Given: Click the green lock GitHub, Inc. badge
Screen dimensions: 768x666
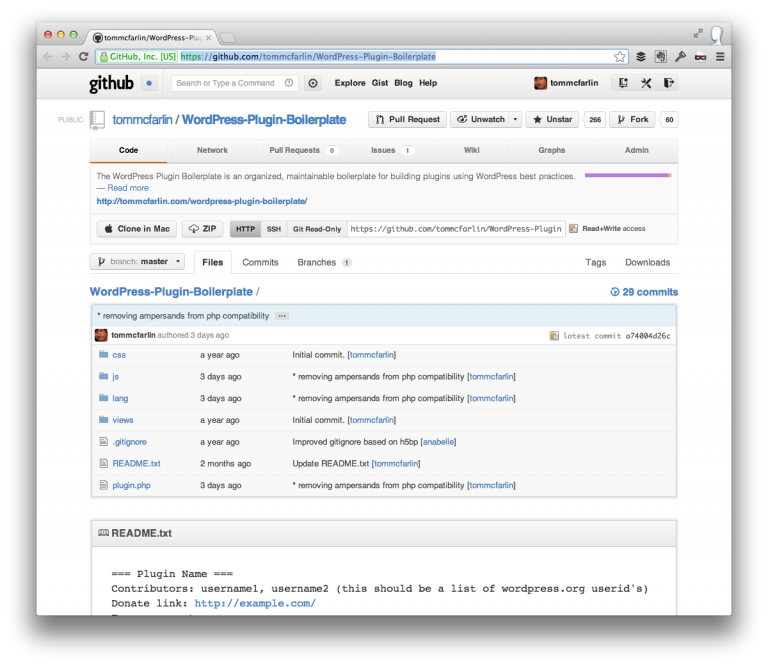Looking at the screenshot, I should 138,57.
